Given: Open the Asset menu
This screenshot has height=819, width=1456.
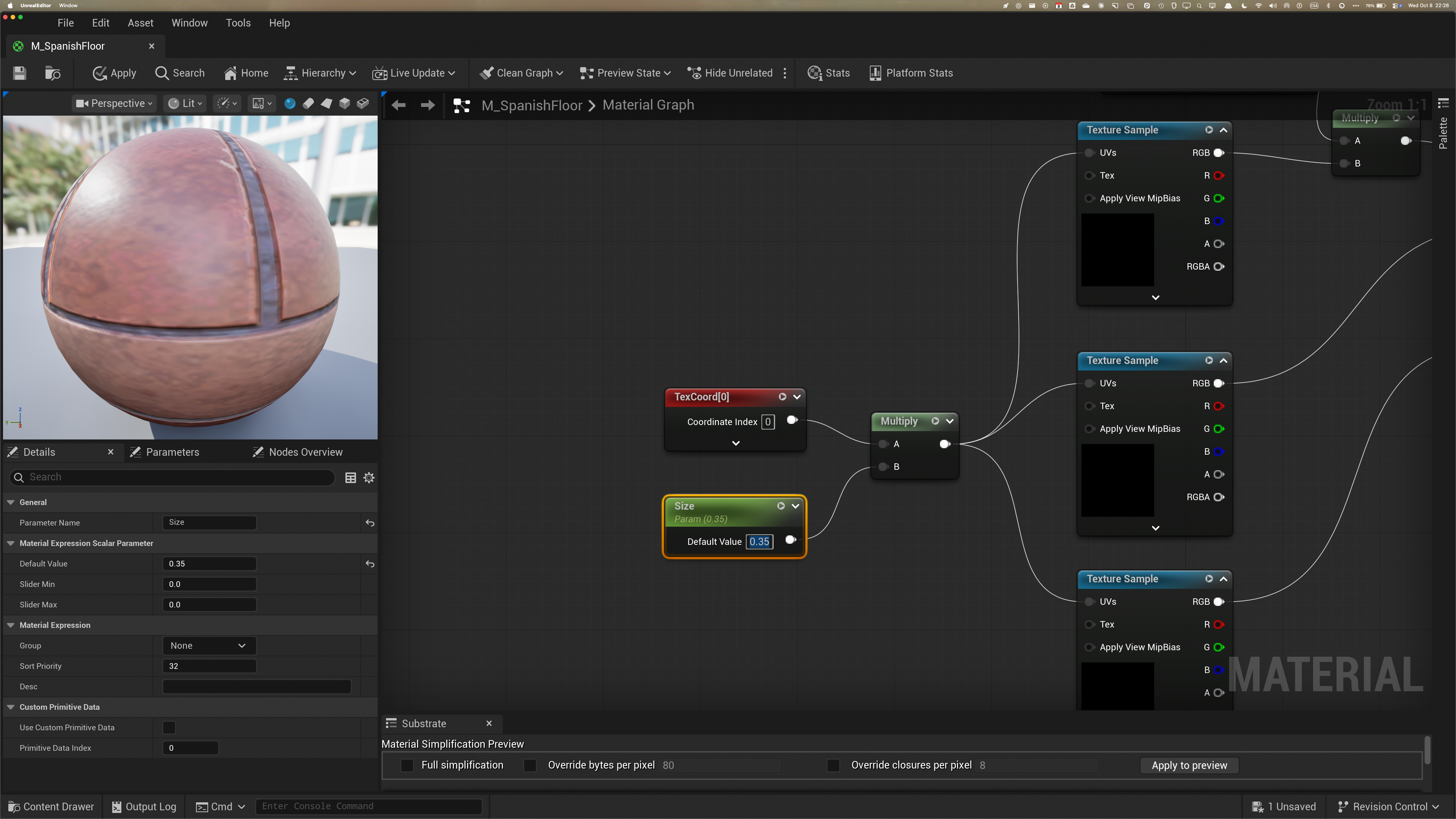Looking at the screenshot, I should [140, 23].
